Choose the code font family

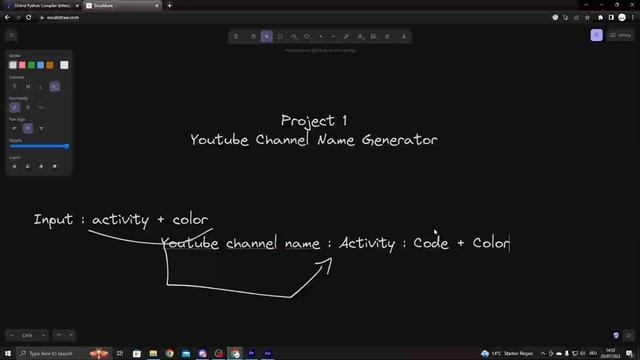[41, 108]
